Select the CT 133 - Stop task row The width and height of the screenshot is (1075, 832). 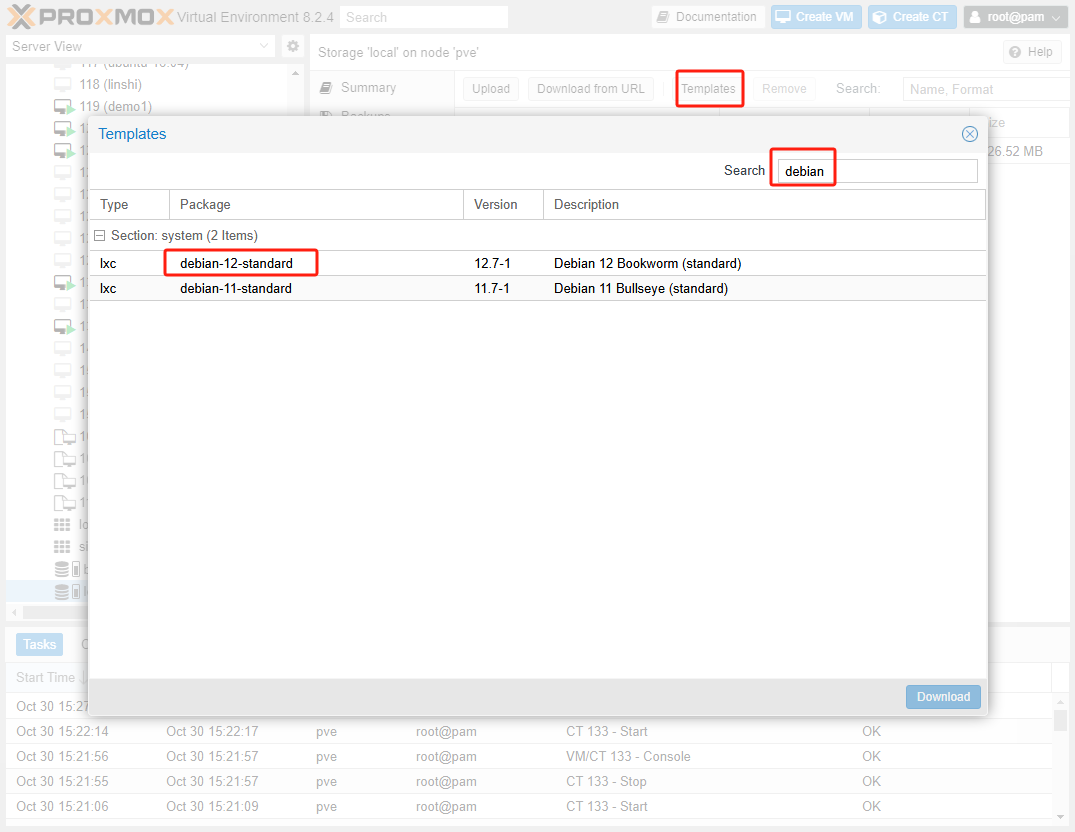tap(529, 781)
